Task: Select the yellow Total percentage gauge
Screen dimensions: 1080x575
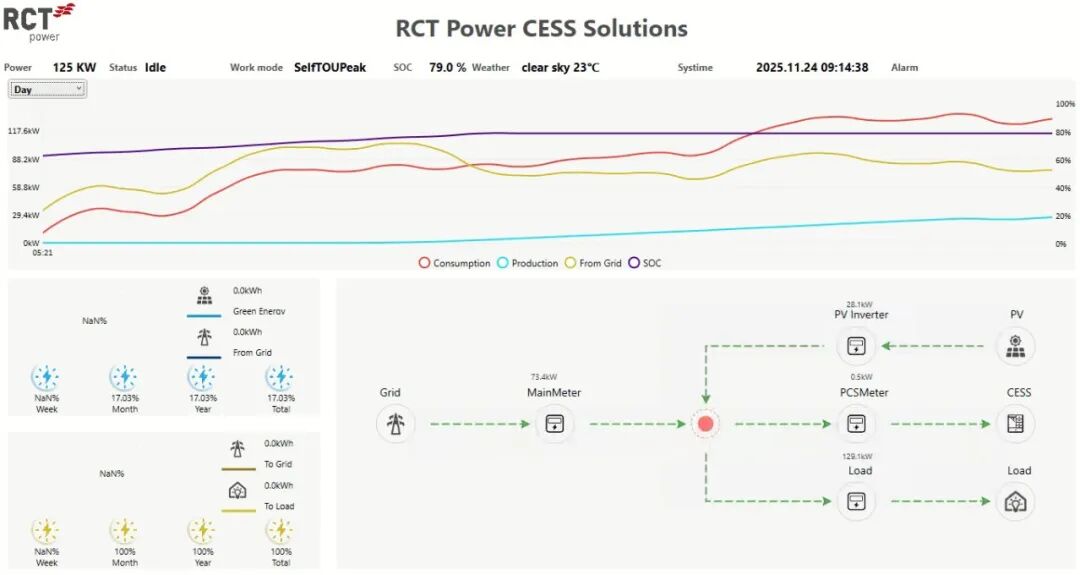Action: coord(280,530)
